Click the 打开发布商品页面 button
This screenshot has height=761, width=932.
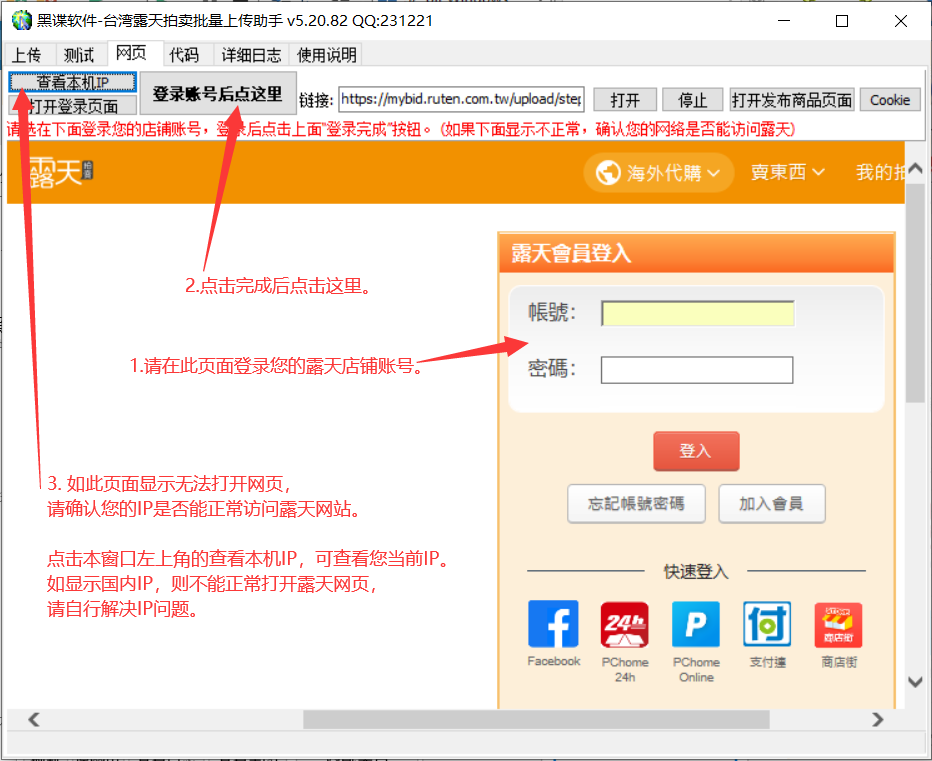(792, 100)
